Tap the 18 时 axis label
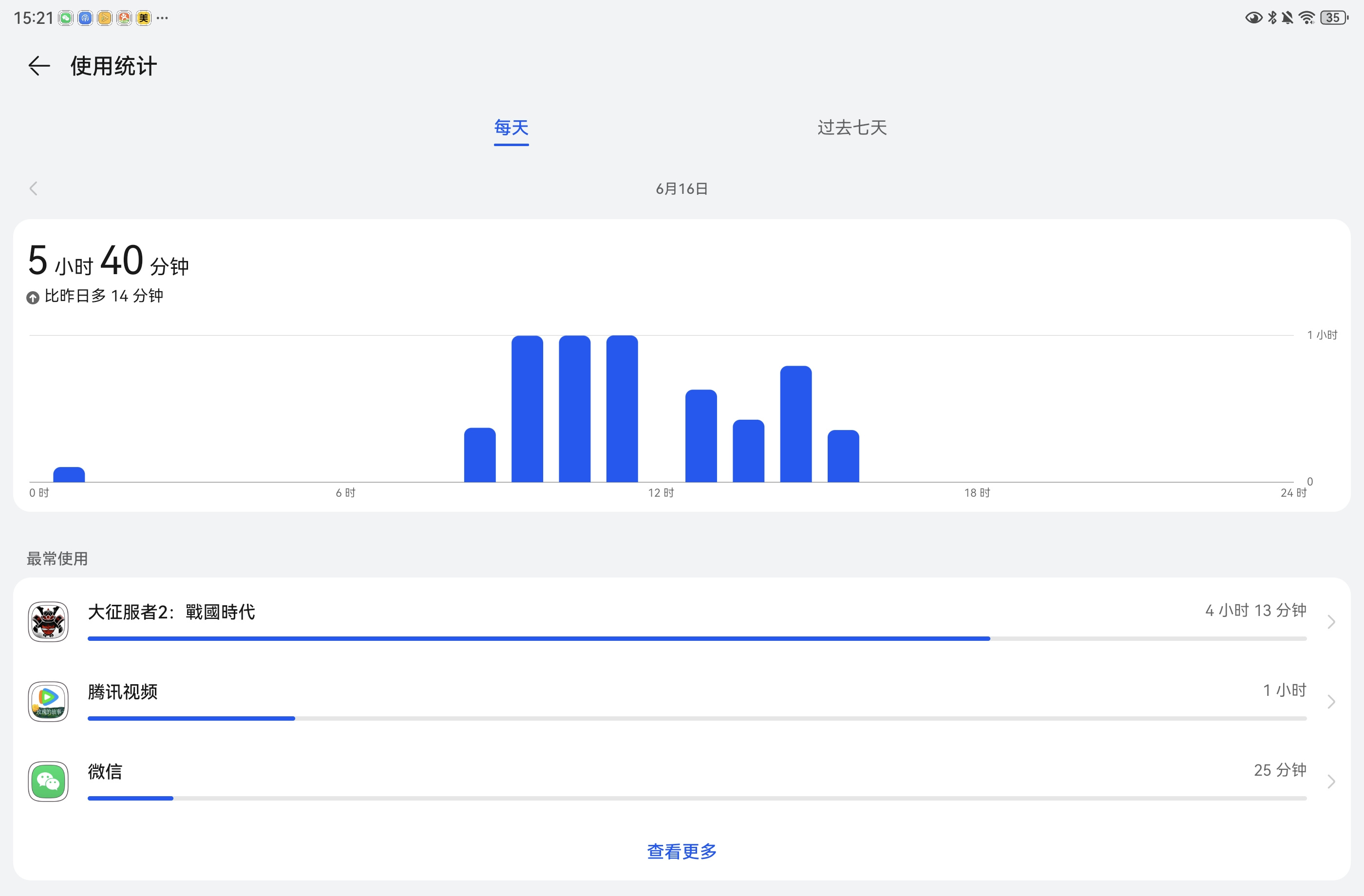 click(977, 493)
